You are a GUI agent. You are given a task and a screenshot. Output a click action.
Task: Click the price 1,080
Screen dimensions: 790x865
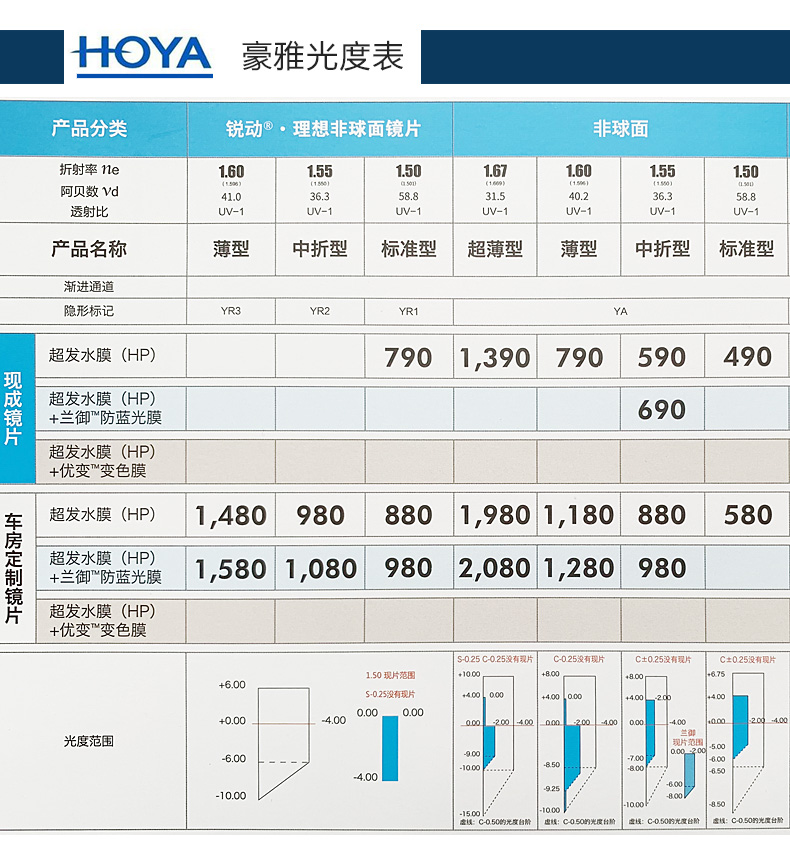[321, 569]
